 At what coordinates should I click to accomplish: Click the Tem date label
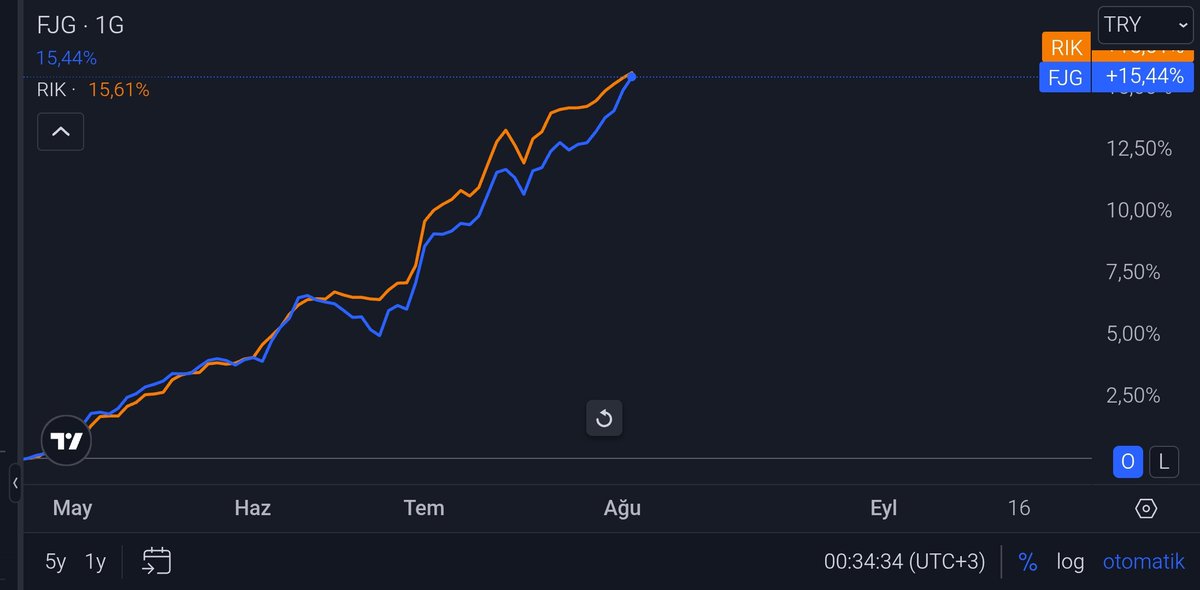pos(424,508)
